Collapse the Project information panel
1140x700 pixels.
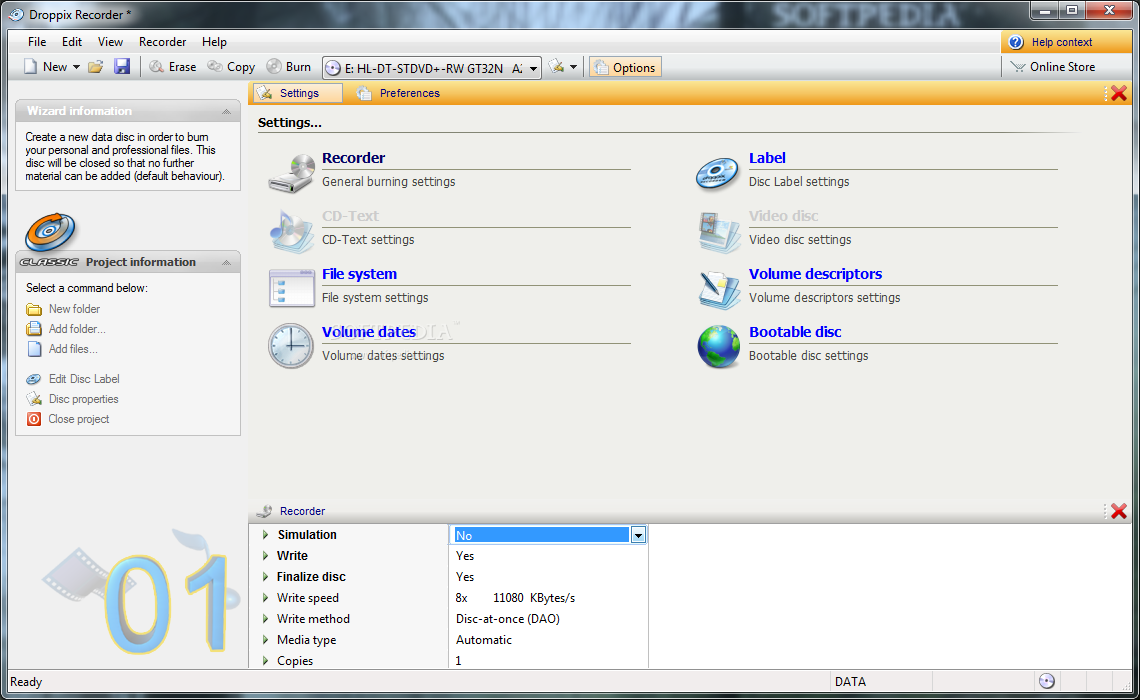(x=226, y=262)
